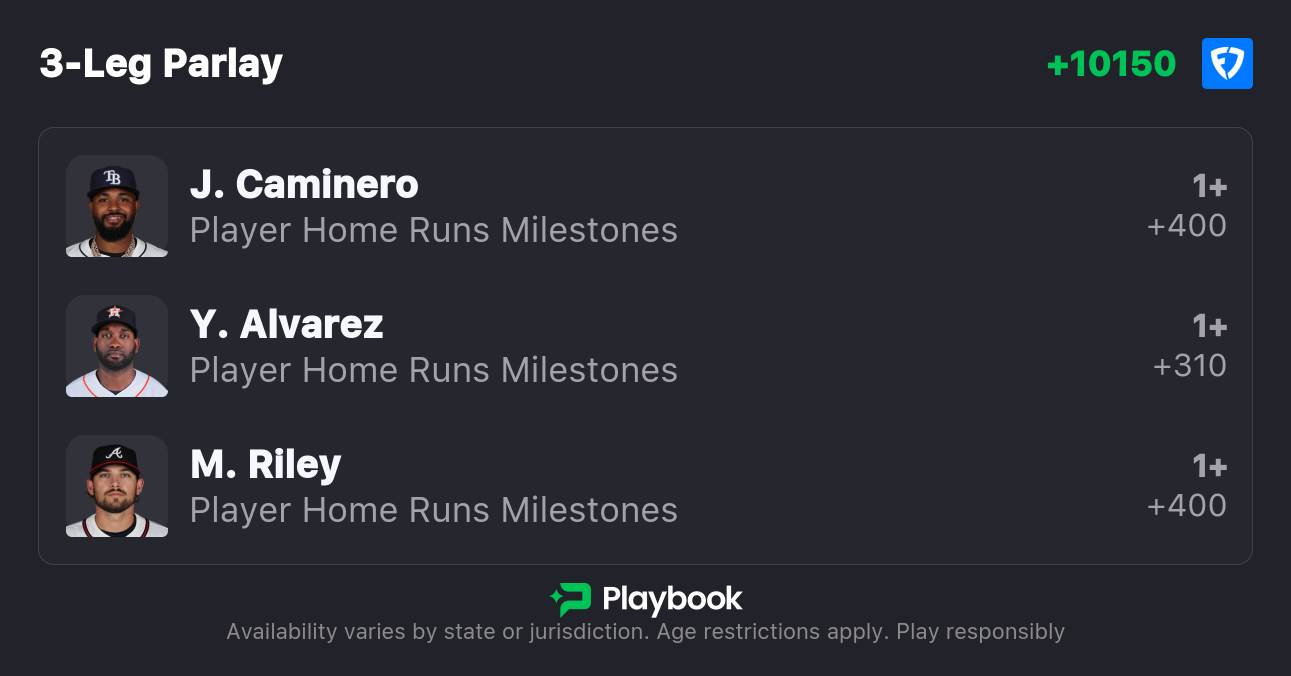Click Alvarez's Player Home Runs Milestones label
1291x676 pixels.
[434, 370]
